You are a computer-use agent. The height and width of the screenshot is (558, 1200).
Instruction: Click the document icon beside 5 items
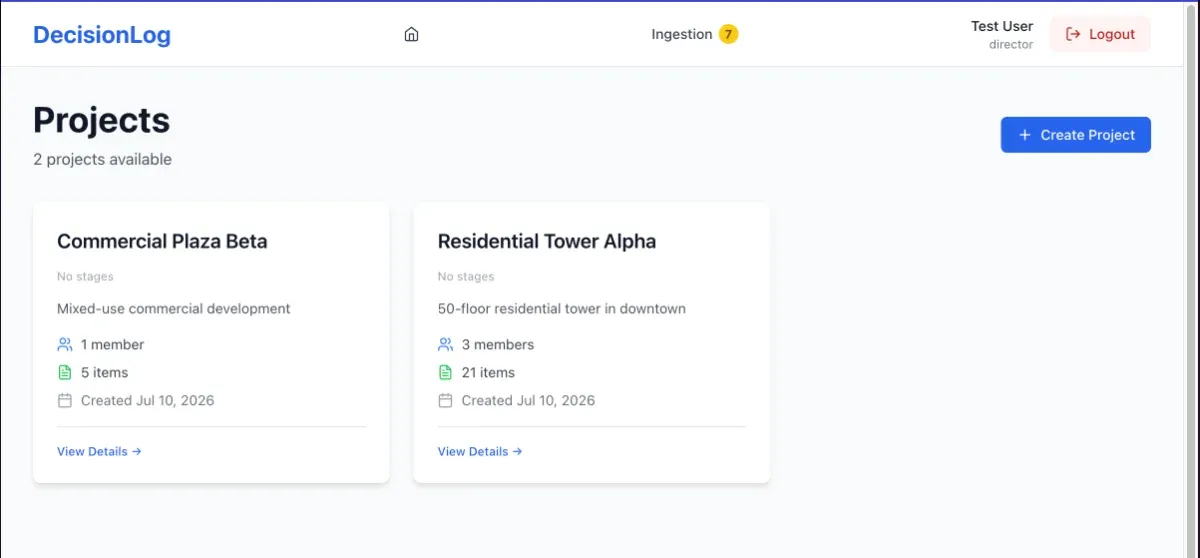point(65,372)
